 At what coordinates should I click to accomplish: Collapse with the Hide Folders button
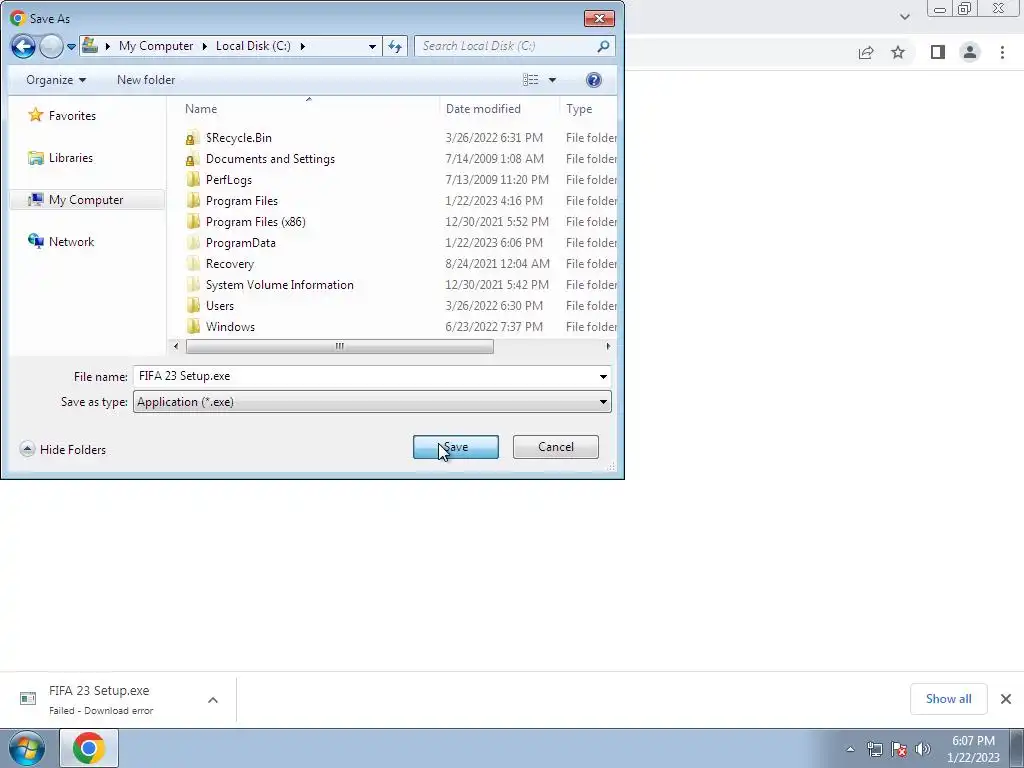point(63,449)
